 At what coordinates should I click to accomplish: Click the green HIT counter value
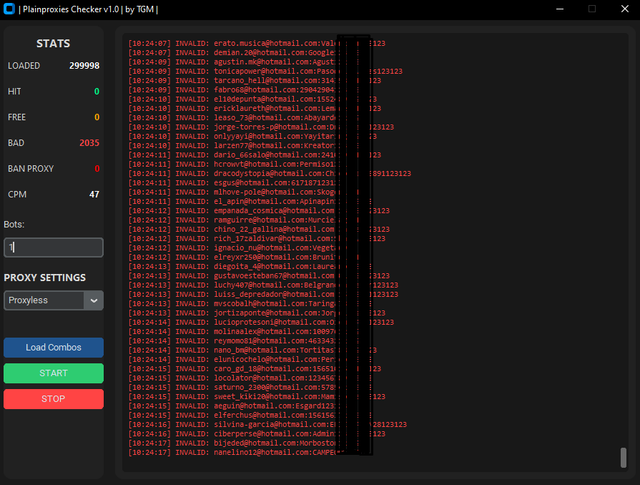pos(96,91)
